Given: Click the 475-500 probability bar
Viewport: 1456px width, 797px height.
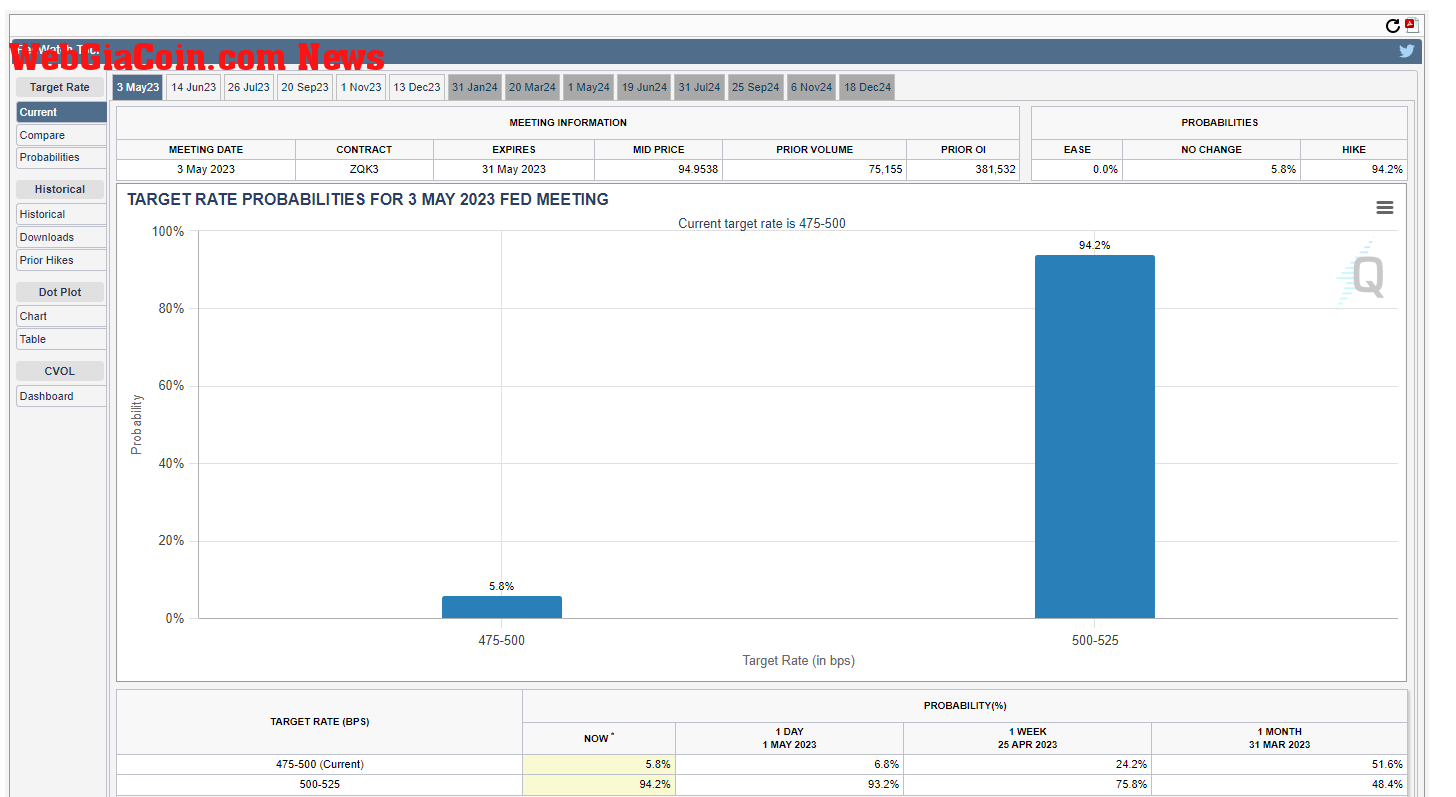Looking at the screenshot, I should tap(502, 607).
